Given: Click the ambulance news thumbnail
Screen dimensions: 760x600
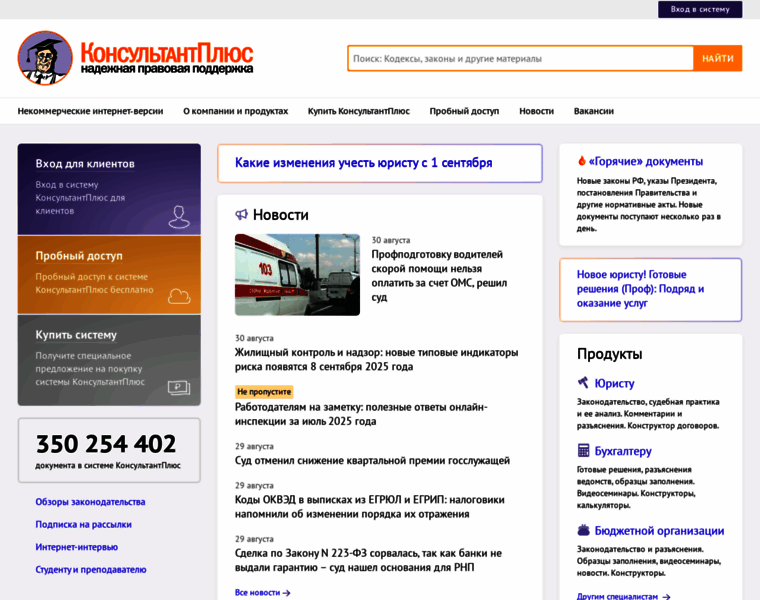Looking at the screenshot, I should tap(297, 275).
